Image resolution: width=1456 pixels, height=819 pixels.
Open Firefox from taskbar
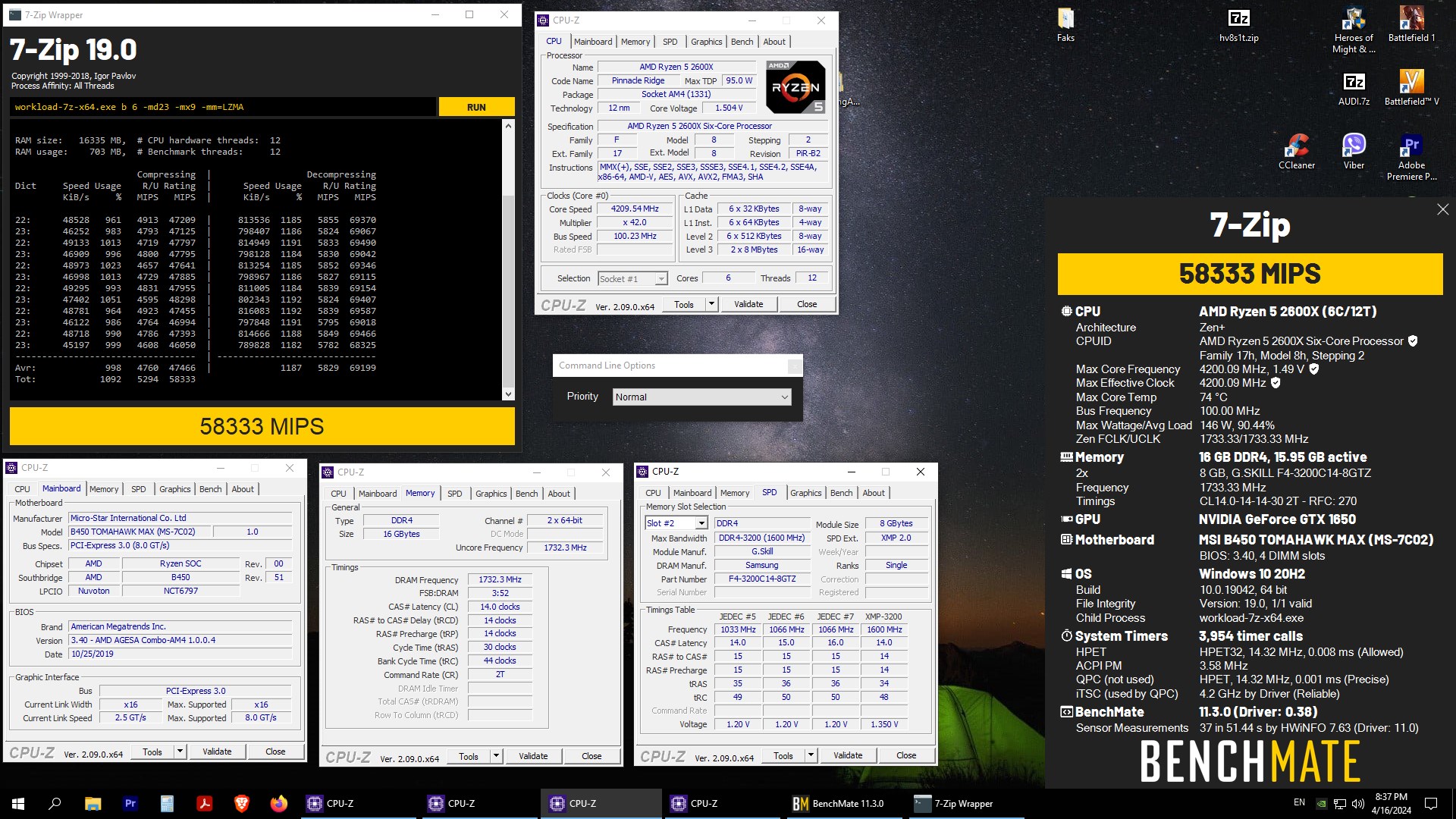click(x=278, y=803)
